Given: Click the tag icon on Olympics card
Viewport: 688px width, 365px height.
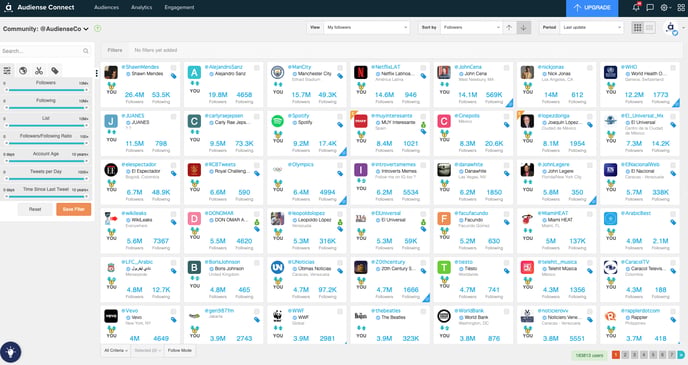Looking at the screenshot, I should pos(340,173).
